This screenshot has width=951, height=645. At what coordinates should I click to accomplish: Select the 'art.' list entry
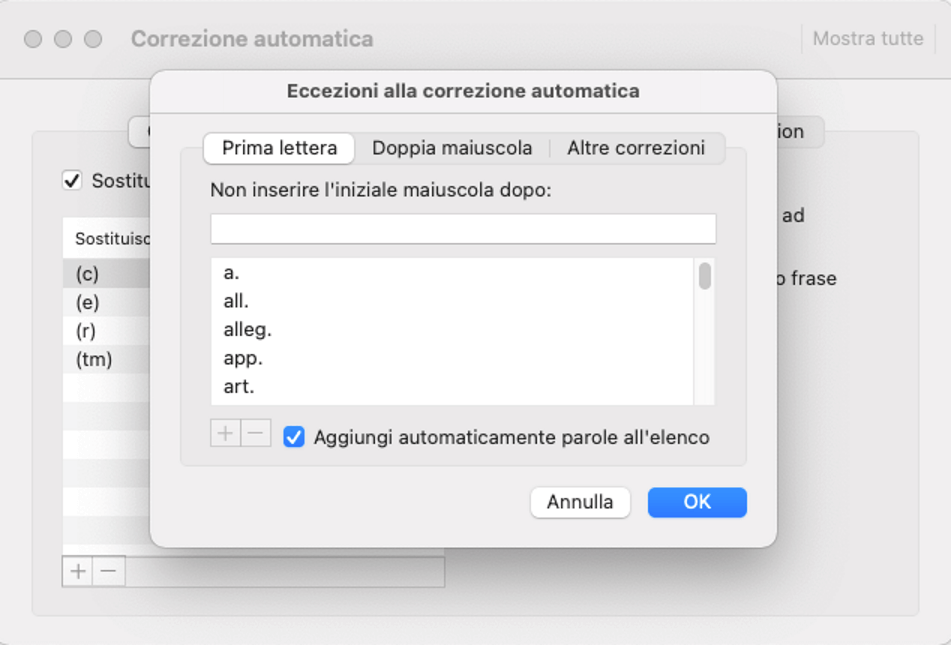452,387
